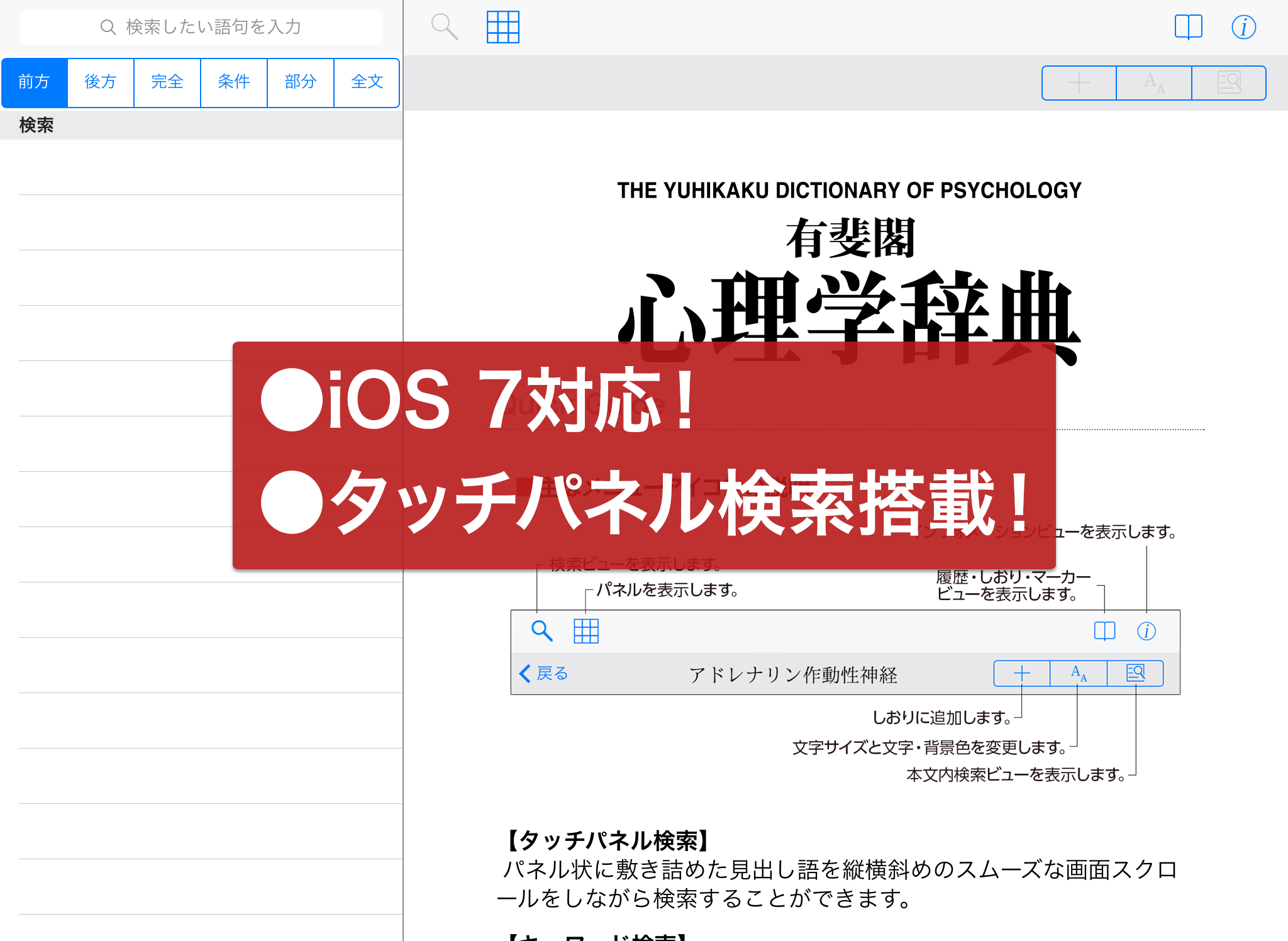Add bookmark with the plus button
Image resolution: width=1288 pixels, height=941 pixels.
click(x=1079, y=83)
